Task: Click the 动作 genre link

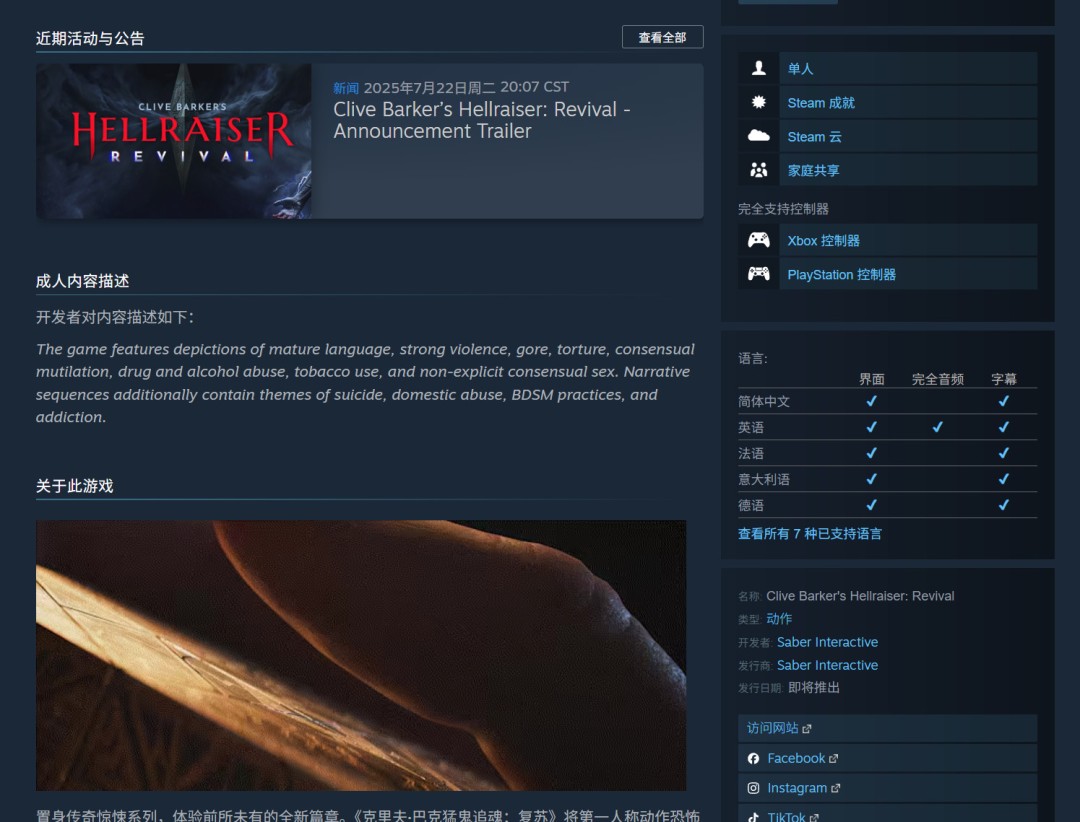Action: (x=779, y=619)
